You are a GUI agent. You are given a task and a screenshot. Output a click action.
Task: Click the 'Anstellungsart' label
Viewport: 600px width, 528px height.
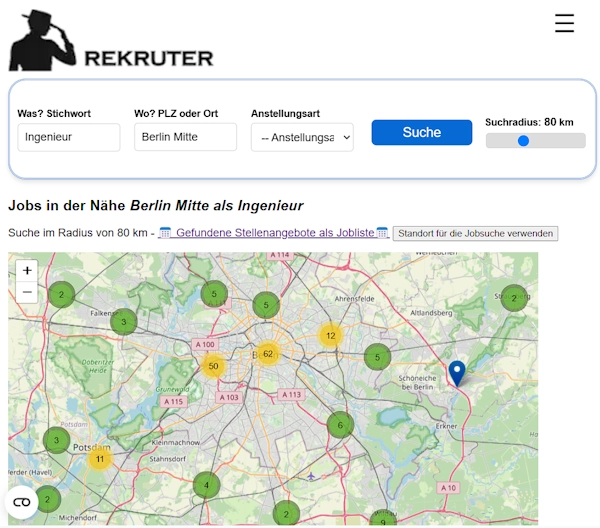point(285,114)
